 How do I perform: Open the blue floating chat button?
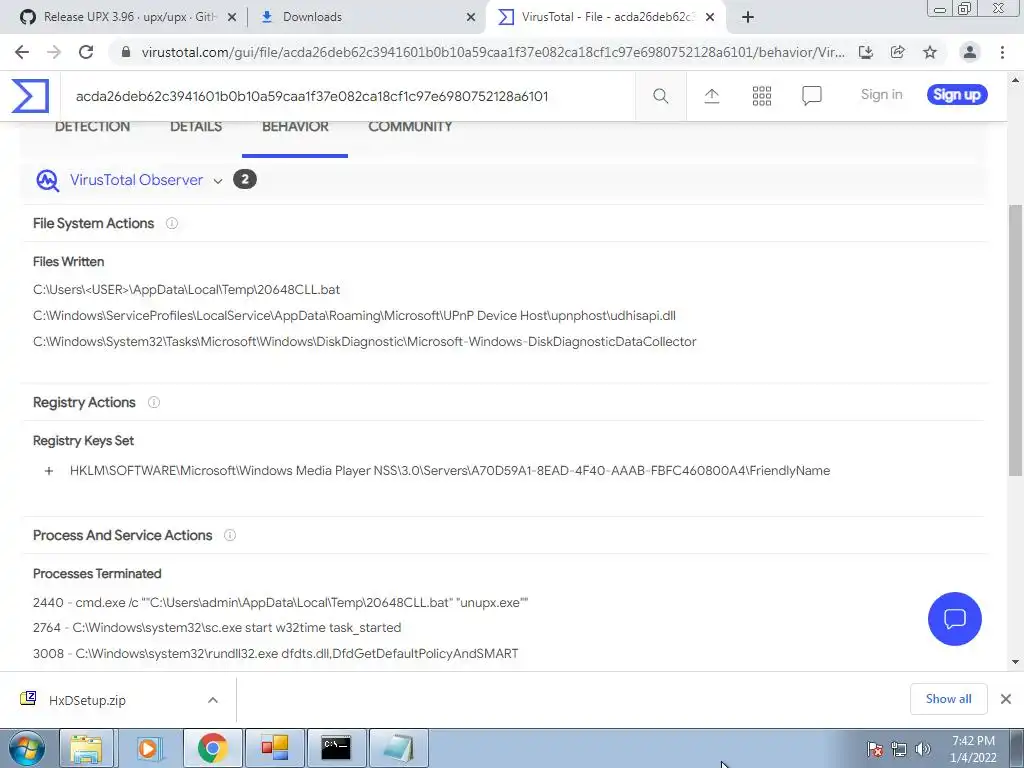954,618
